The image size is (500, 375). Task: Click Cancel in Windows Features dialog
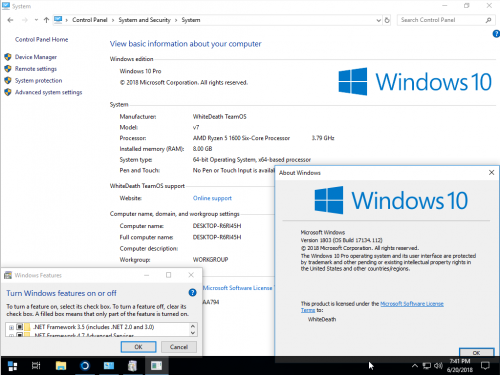click(179, 347)
